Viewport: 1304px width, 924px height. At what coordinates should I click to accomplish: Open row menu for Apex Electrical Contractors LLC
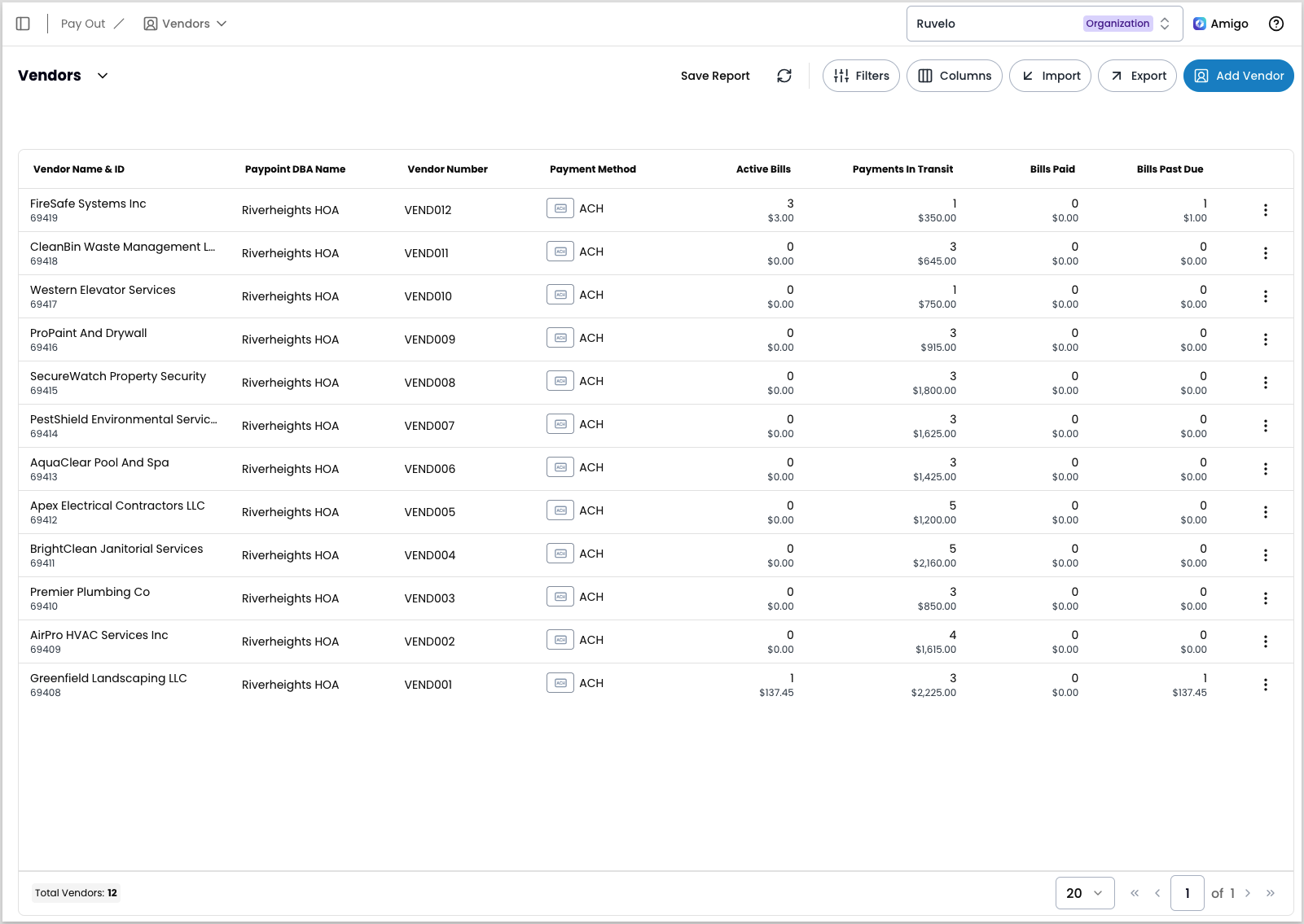pyautogui.click(x=1266, y=512)
